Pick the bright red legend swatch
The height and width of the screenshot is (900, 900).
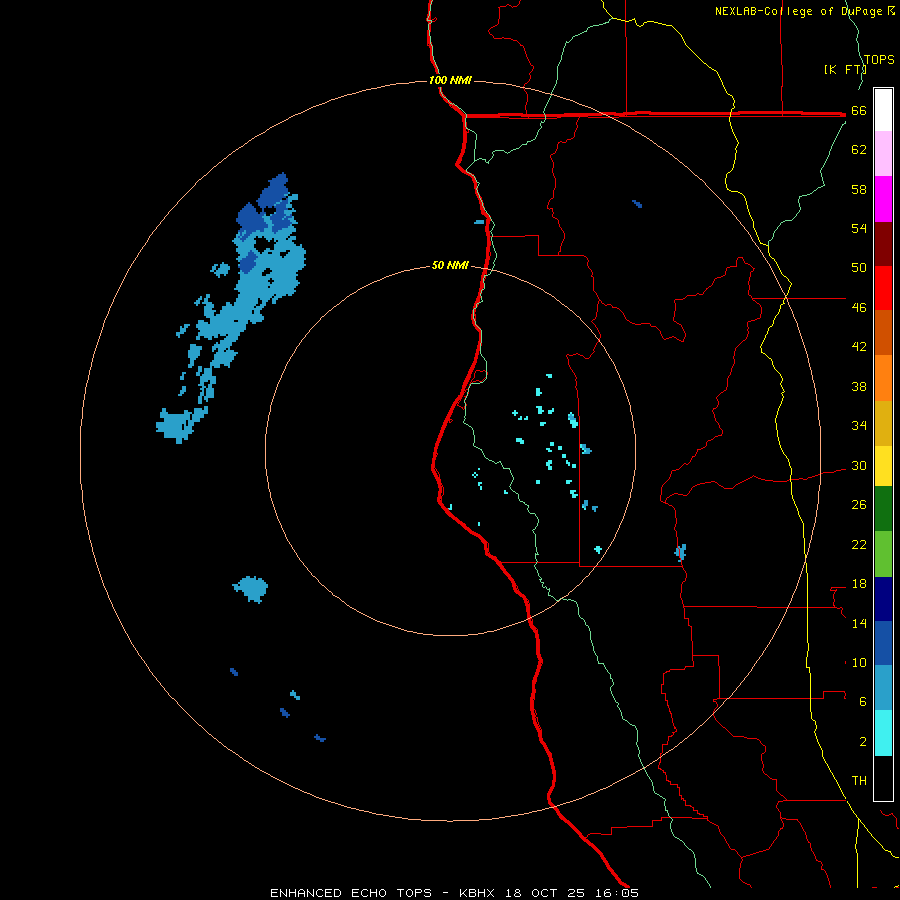pos(883,288)
